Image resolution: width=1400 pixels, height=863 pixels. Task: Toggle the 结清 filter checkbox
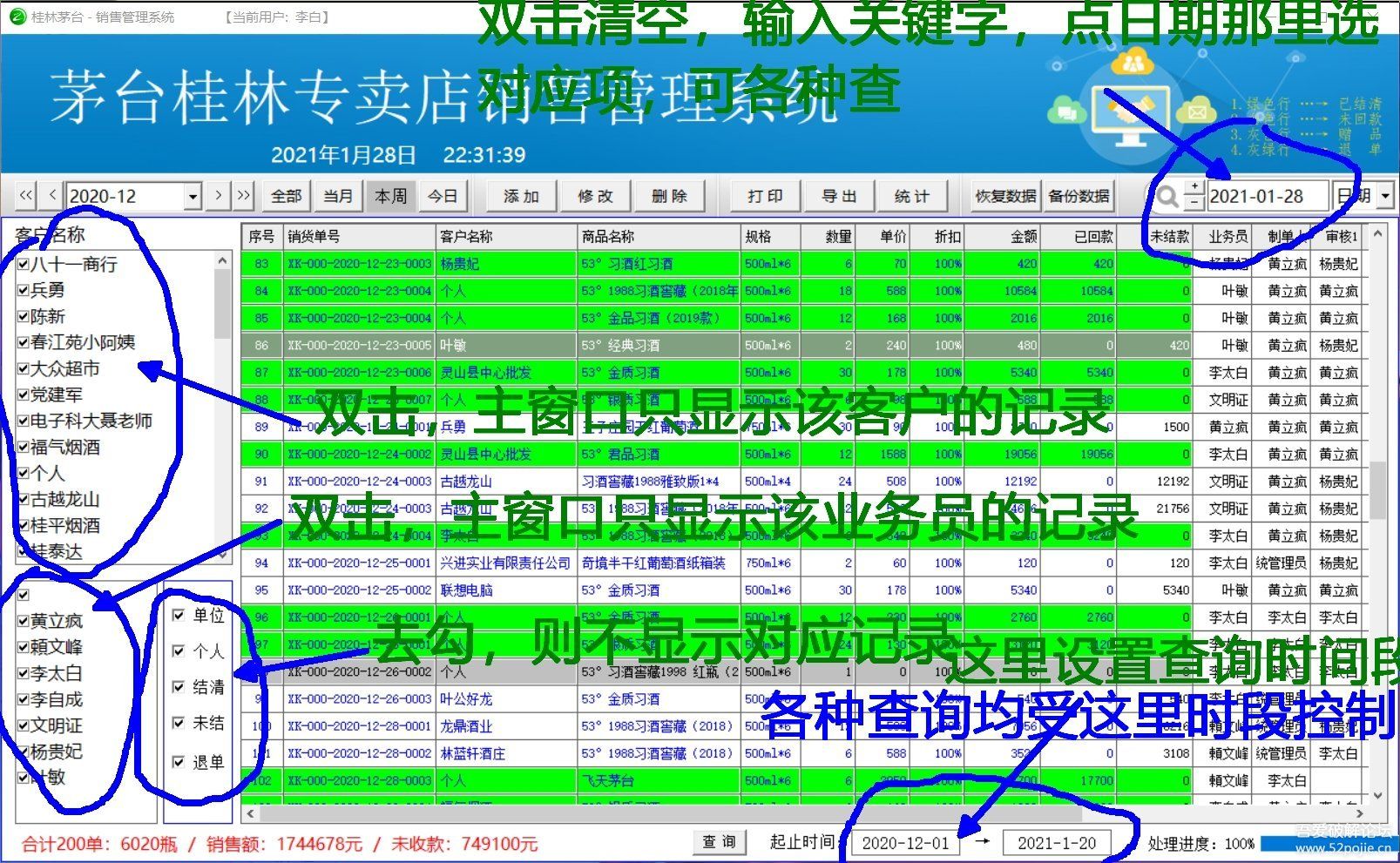point(179,687)
